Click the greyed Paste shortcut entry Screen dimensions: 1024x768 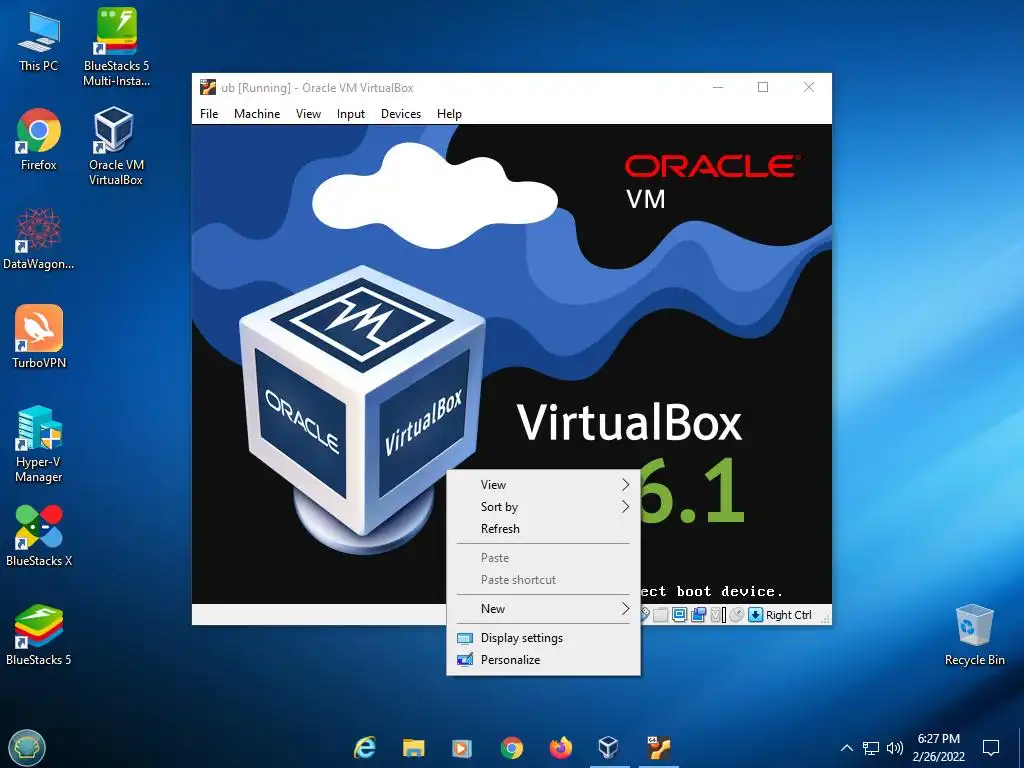coord(543,580)
